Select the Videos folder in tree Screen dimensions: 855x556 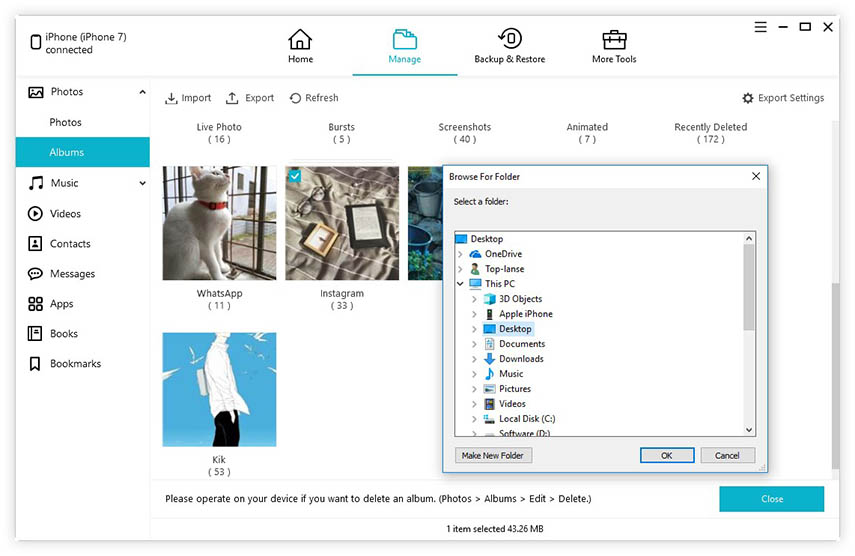click(x=512, y=404)
